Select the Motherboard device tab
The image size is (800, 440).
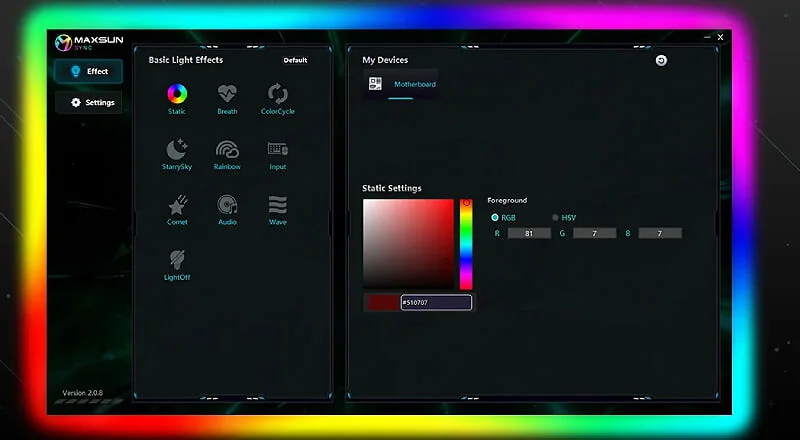401,84
